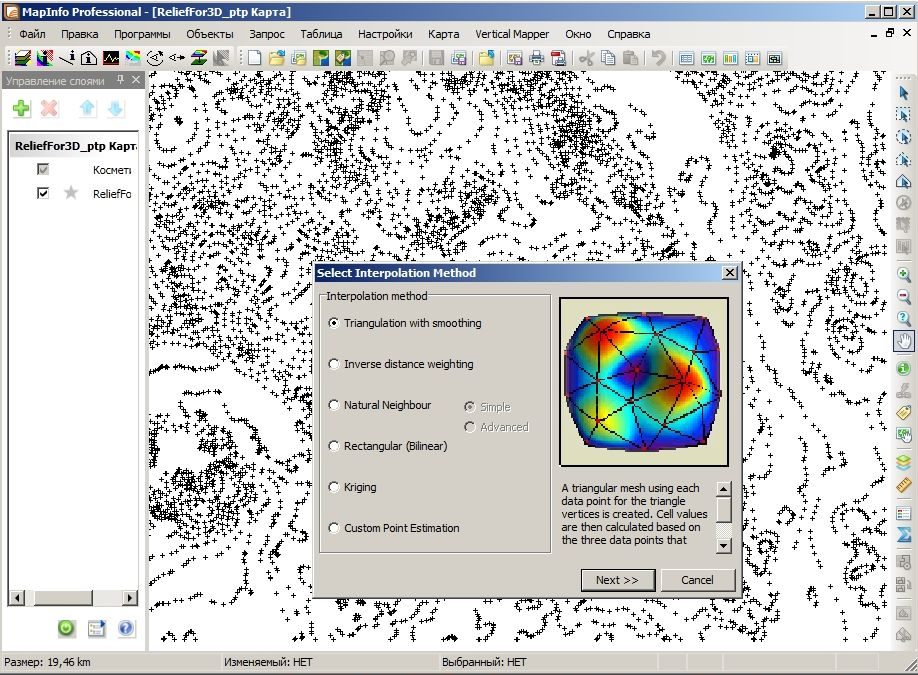Close the Select Interpolation Method dialog
This screenshot has height=675, width=918.
(729, 273)
